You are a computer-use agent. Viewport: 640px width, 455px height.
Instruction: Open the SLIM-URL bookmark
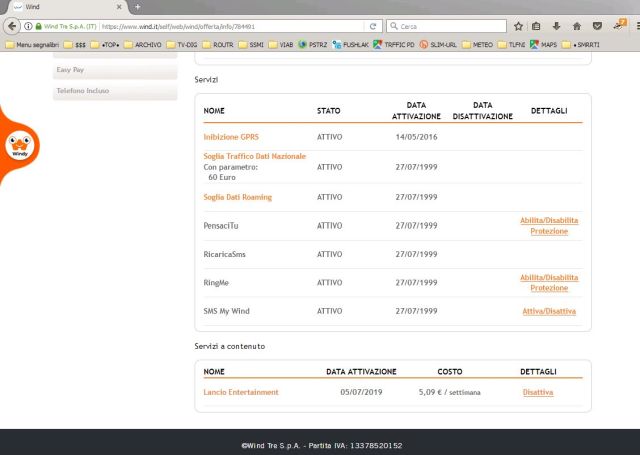tap(438, 44)
